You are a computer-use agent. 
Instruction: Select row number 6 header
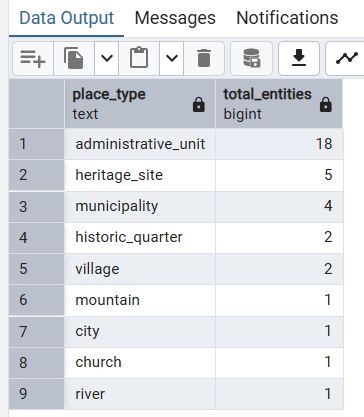tap(37, 300)
